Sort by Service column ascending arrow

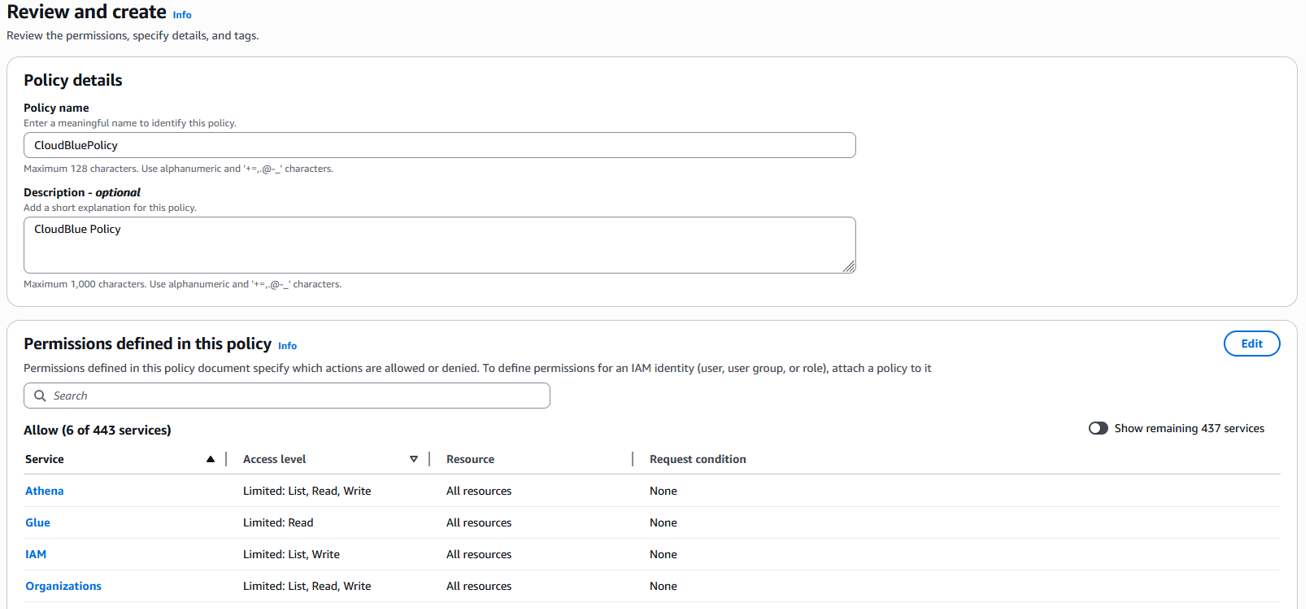(210, 459)
